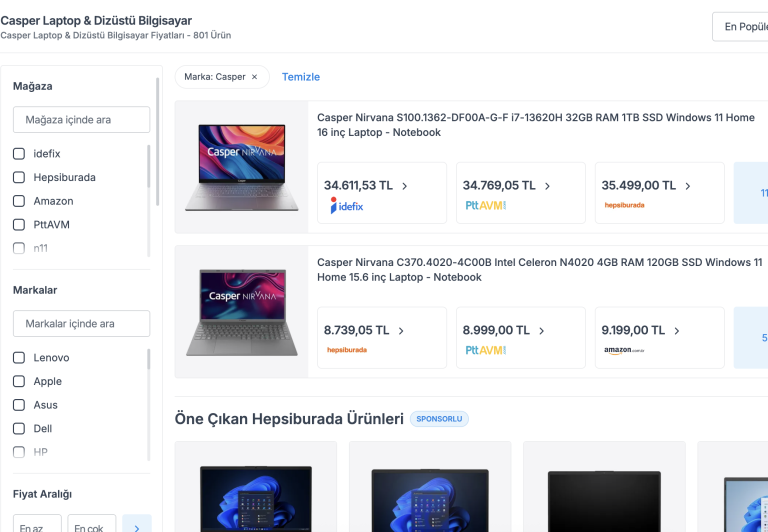Click the hepsiburada logo under 8.739,05 TL

347,350
